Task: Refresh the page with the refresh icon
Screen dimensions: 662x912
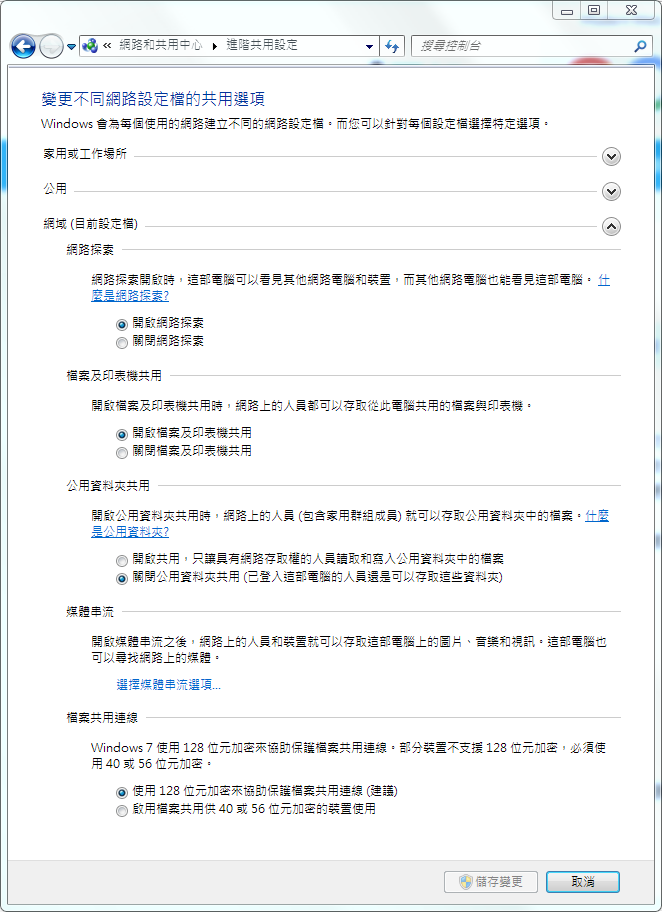Action: click(392, 46)
